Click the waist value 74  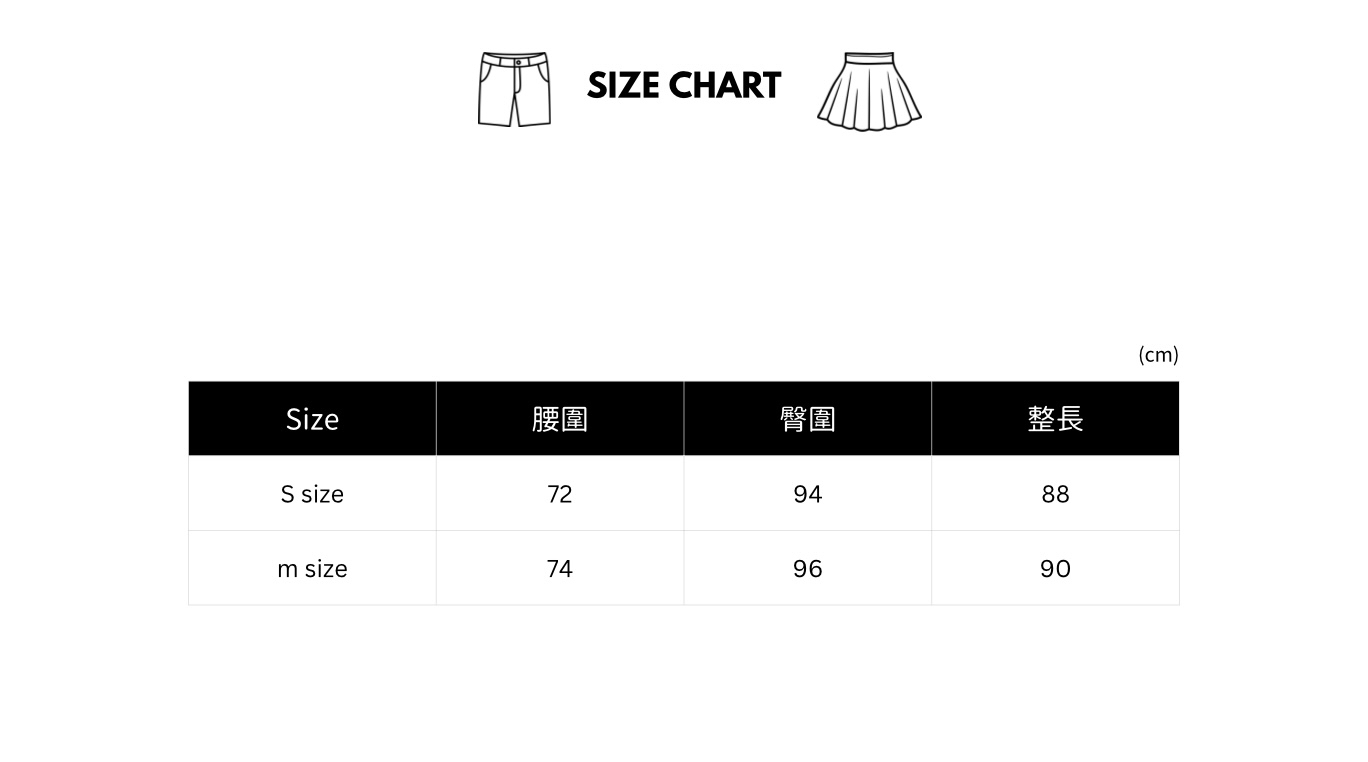tap(560, 569)
